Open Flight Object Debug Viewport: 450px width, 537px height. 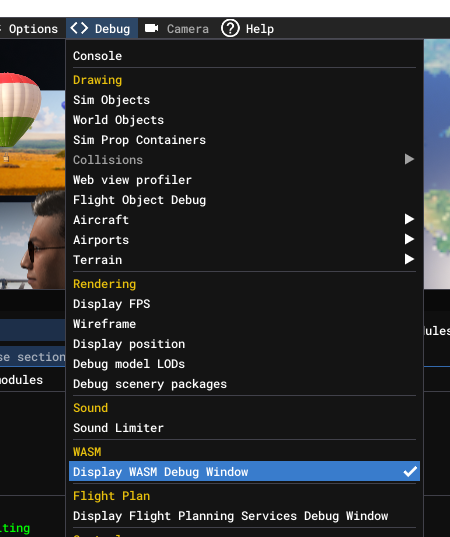pos(244,200)
